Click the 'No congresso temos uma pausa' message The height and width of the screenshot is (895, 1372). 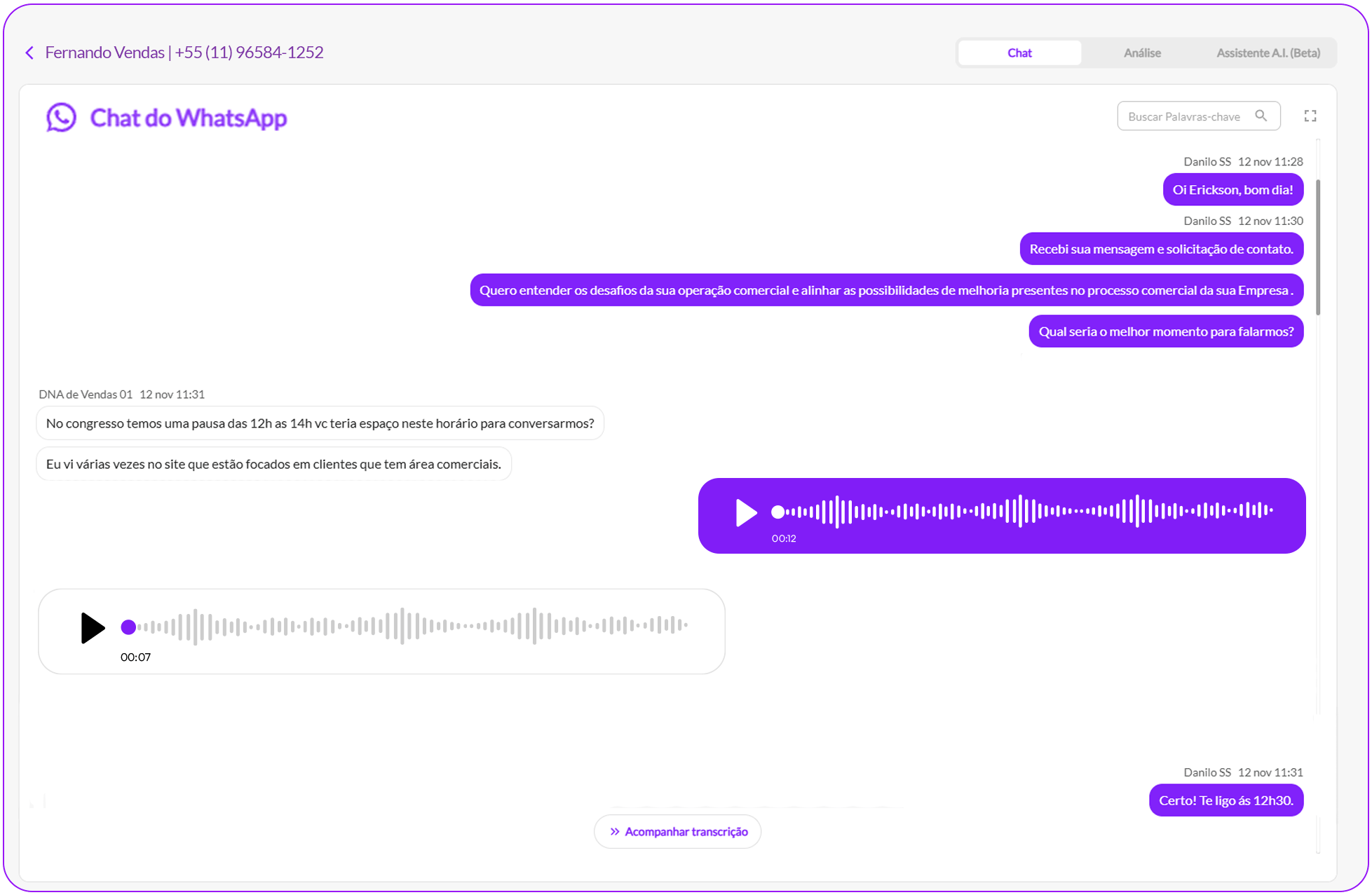pyautogui.click(x=320, y=423)
